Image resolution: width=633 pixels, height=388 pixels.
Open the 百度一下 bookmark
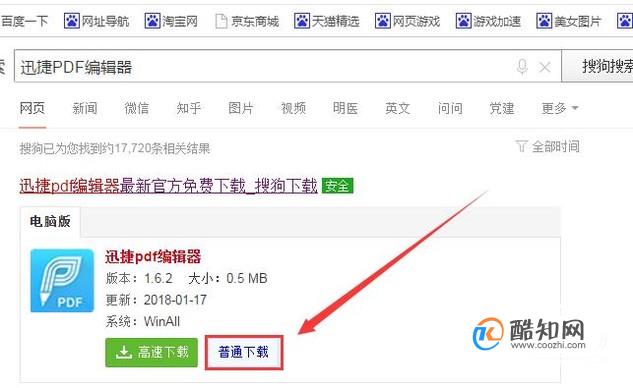coord(24,21)
